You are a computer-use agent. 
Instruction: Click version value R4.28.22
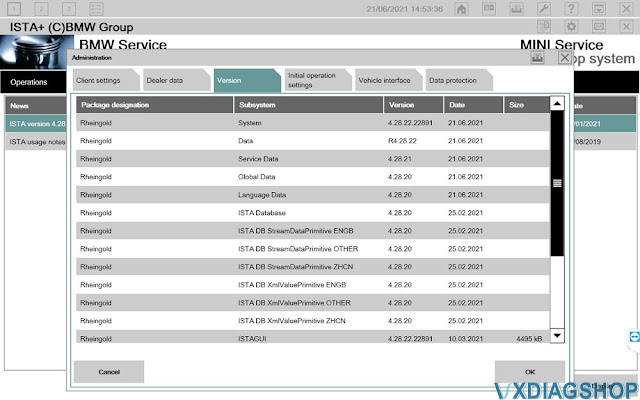coord(402,141)
